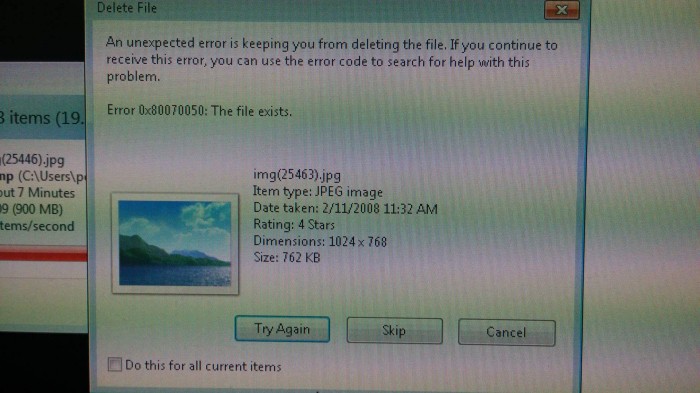Click the C:\Users path in background window
This screenshot has height=393, width=700.
(x=52, y=176)
